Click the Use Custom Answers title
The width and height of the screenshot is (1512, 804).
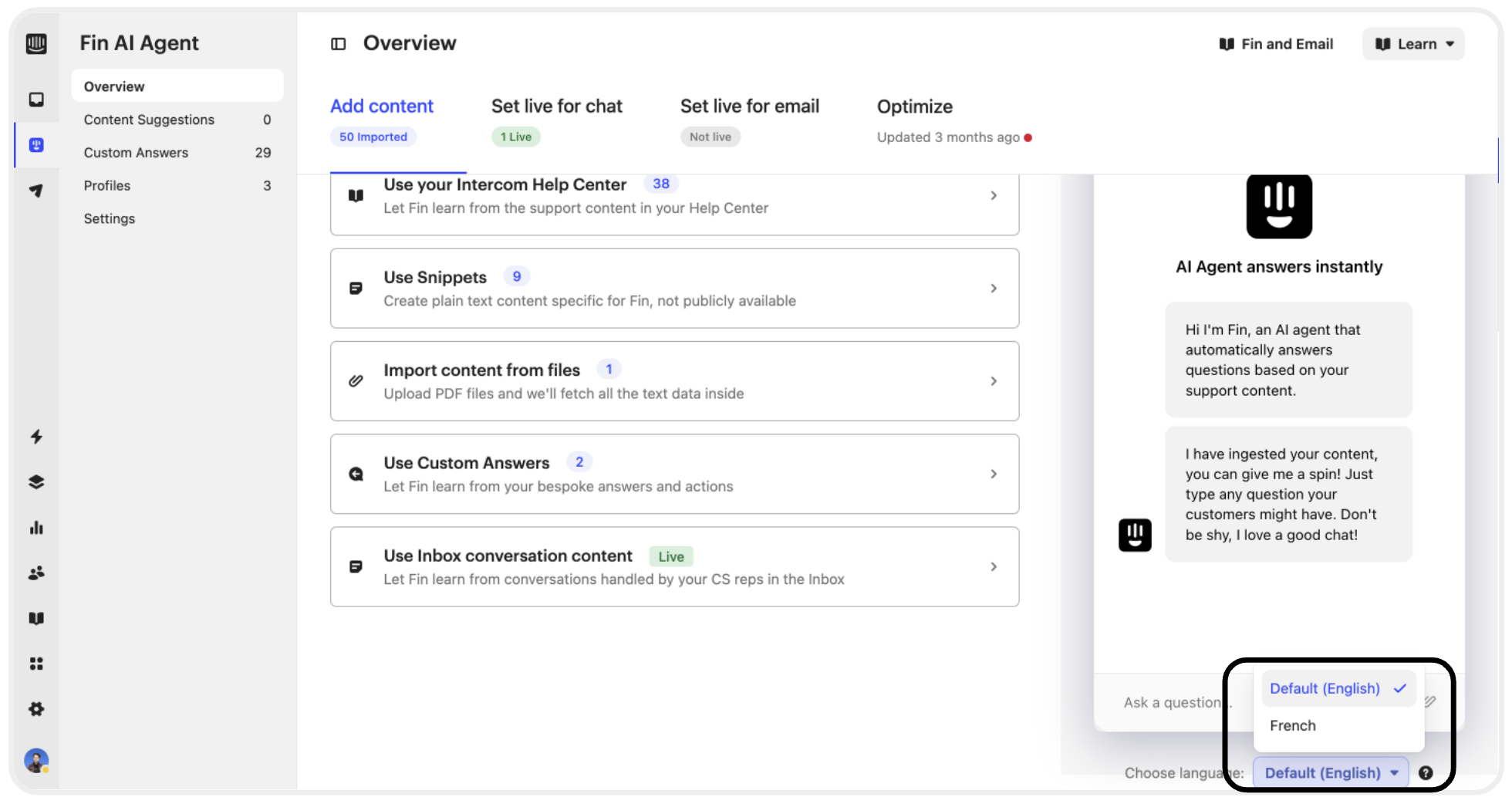pos(467,463)
